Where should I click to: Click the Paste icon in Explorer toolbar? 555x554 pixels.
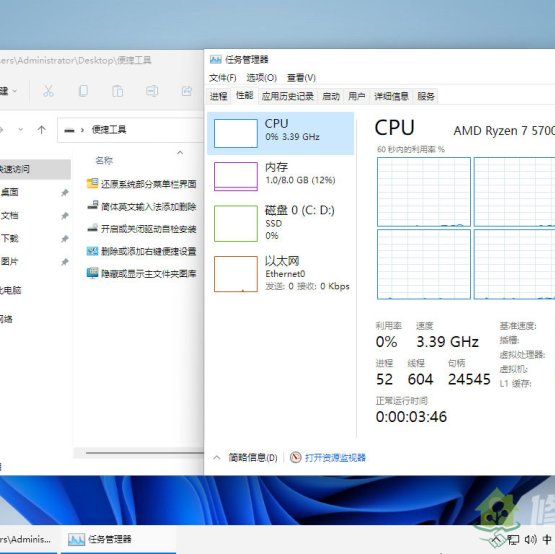[118, 91]
